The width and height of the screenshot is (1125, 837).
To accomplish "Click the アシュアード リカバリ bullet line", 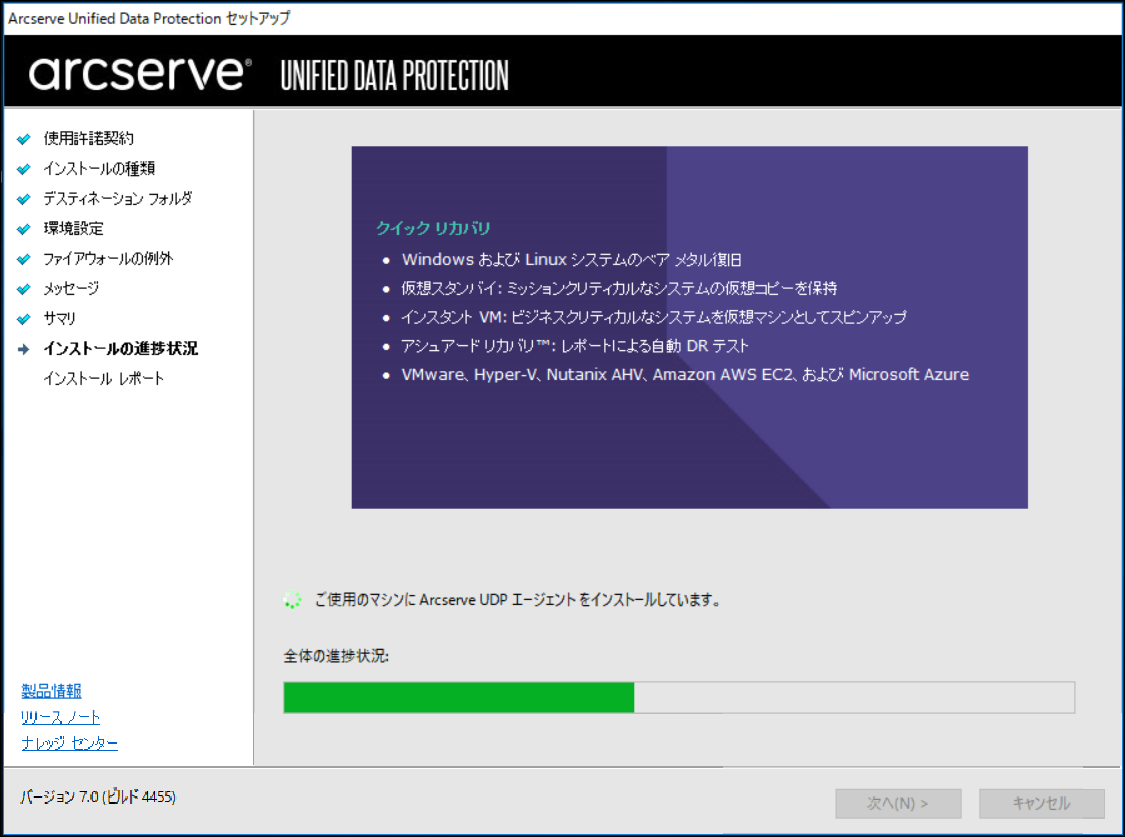I will 575,346.
